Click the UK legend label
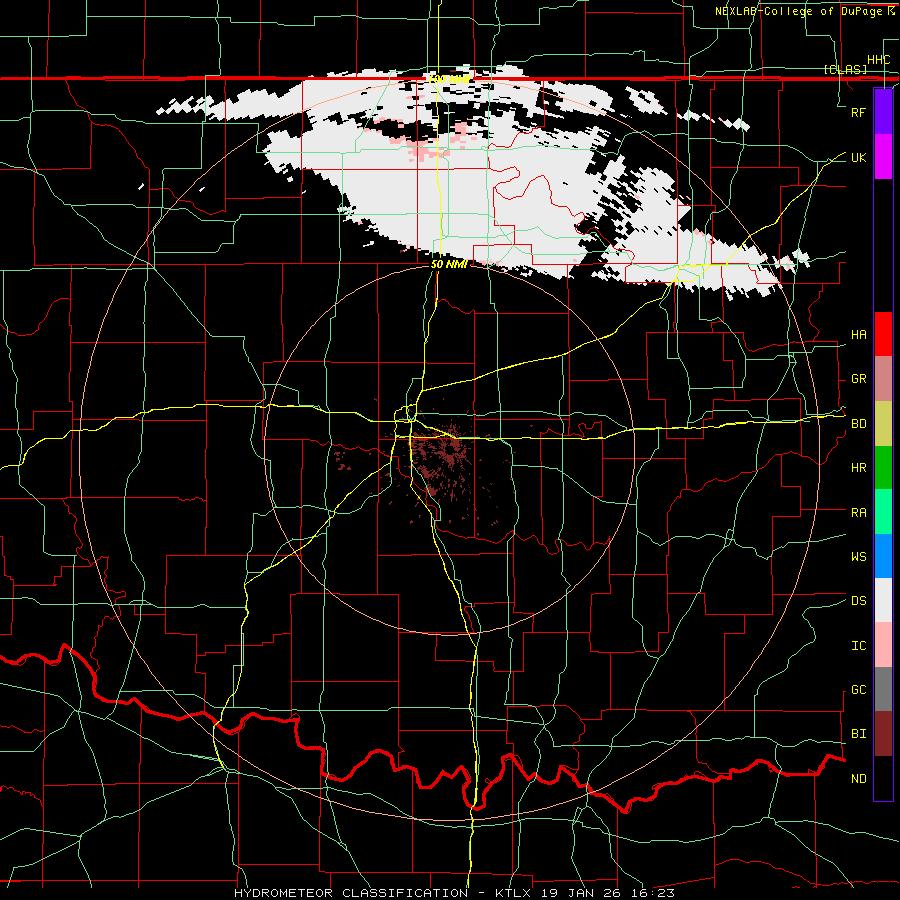 pos(858,157)
